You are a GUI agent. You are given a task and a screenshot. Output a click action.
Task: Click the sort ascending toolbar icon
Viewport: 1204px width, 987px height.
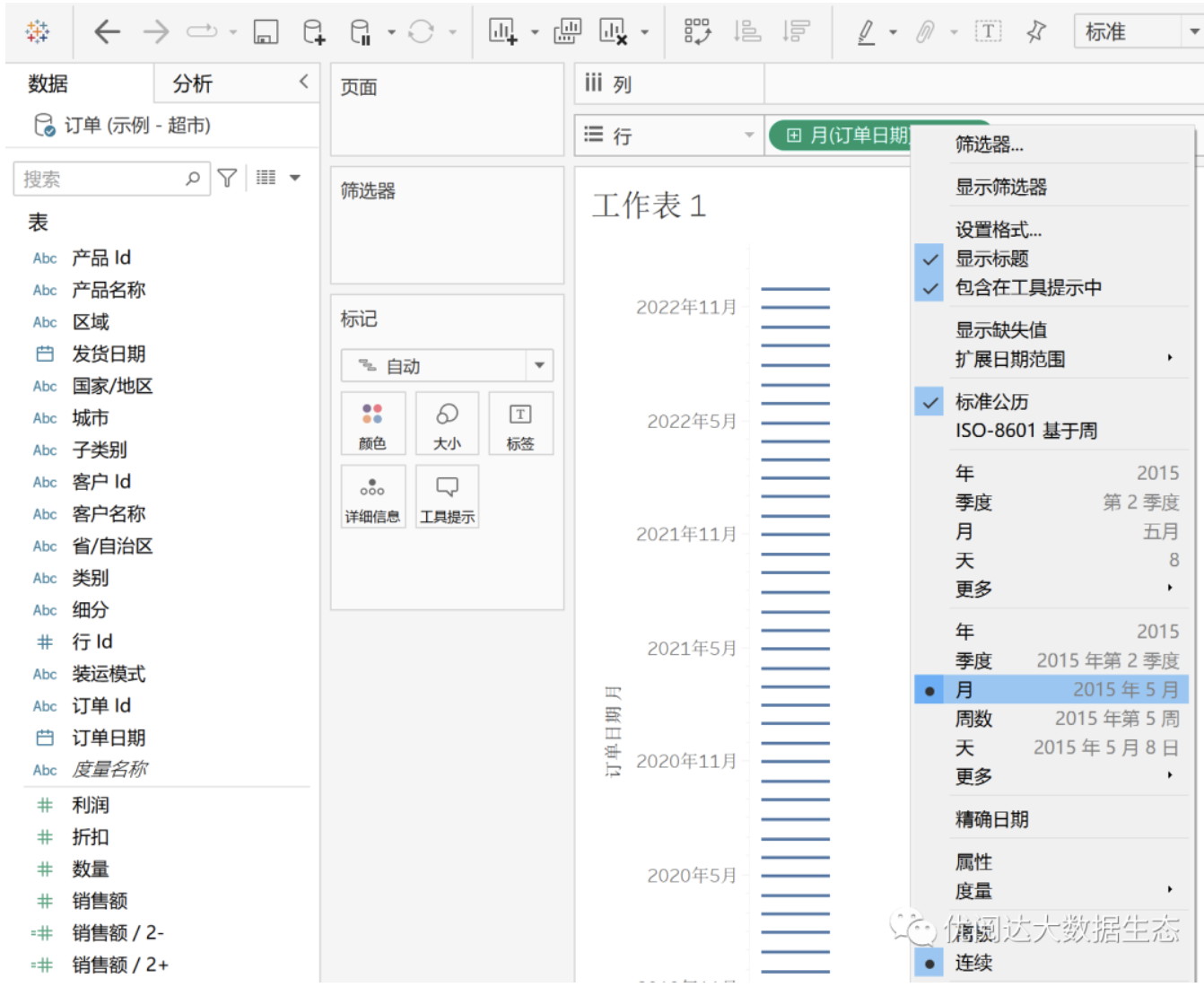click(746, 32)
